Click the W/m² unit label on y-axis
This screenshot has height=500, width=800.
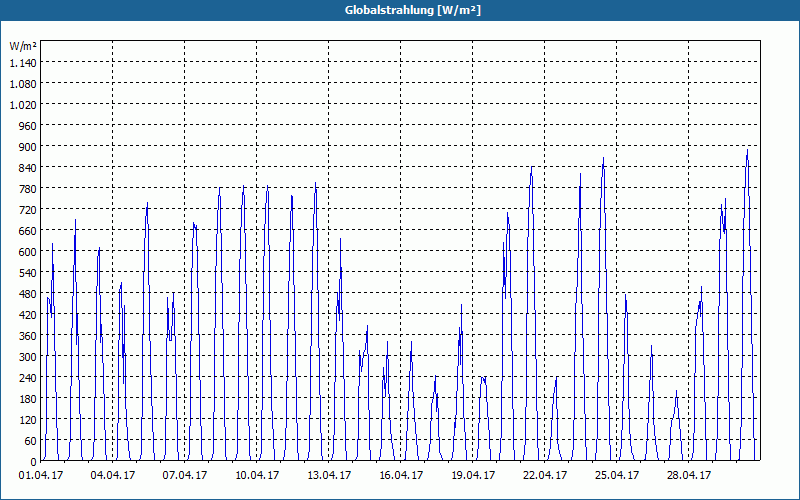pos(23,46)
